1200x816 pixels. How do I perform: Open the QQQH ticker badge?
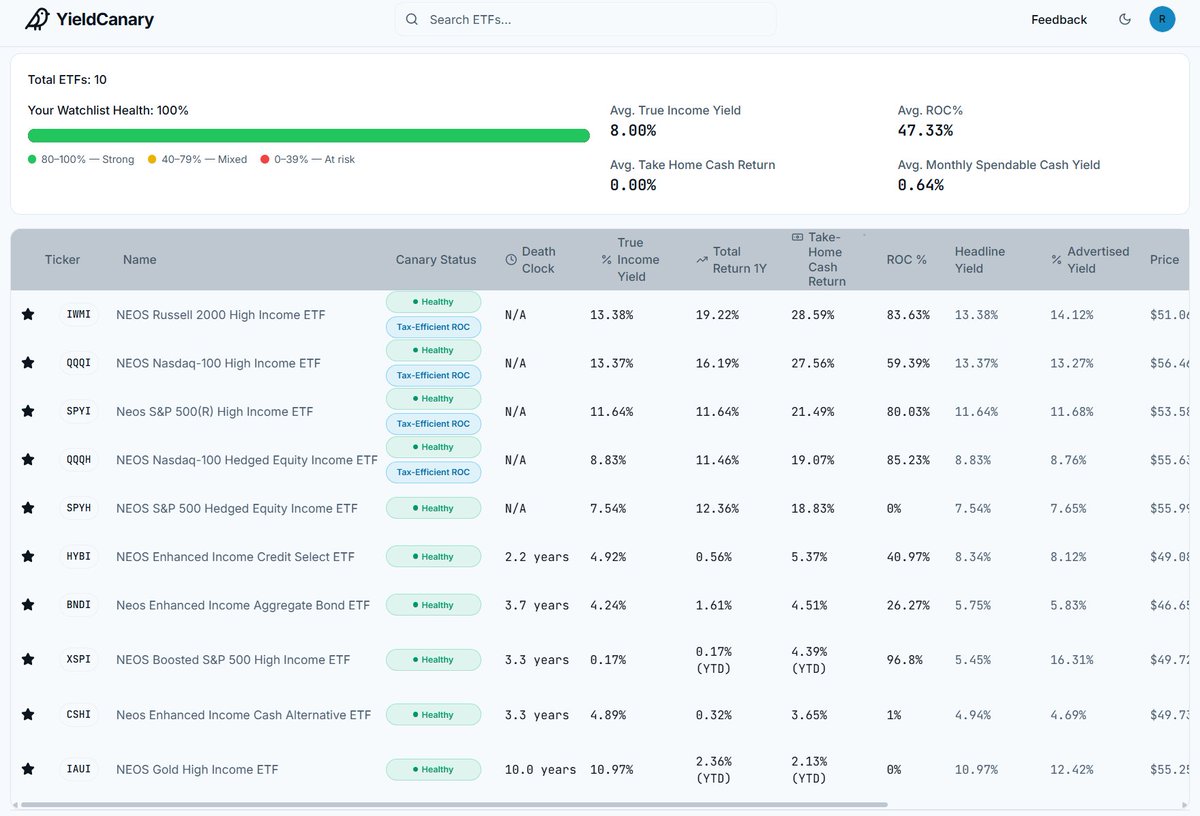[78, 460]
